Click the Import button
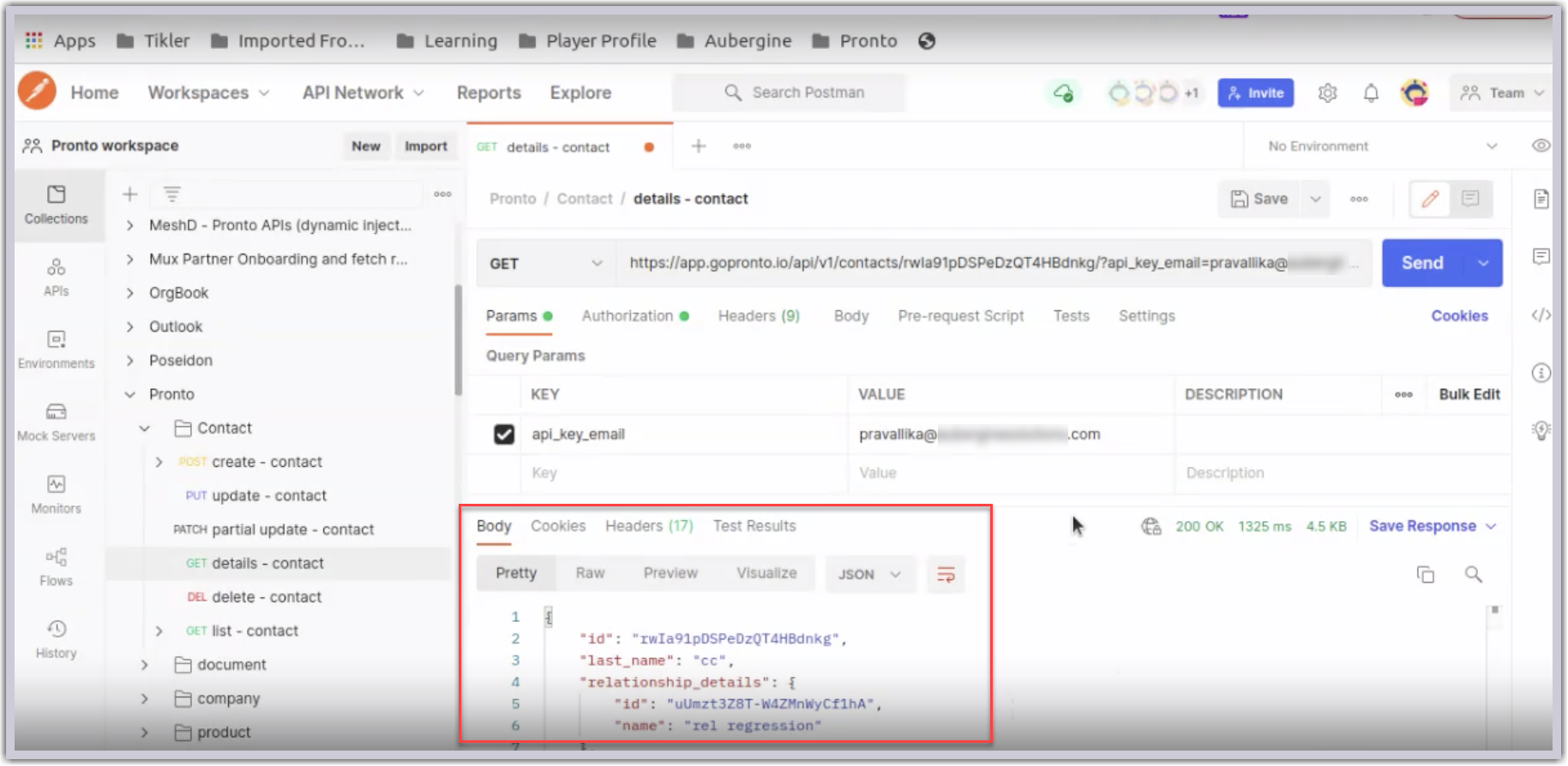The image size is (1568, 766). (426, 146)
